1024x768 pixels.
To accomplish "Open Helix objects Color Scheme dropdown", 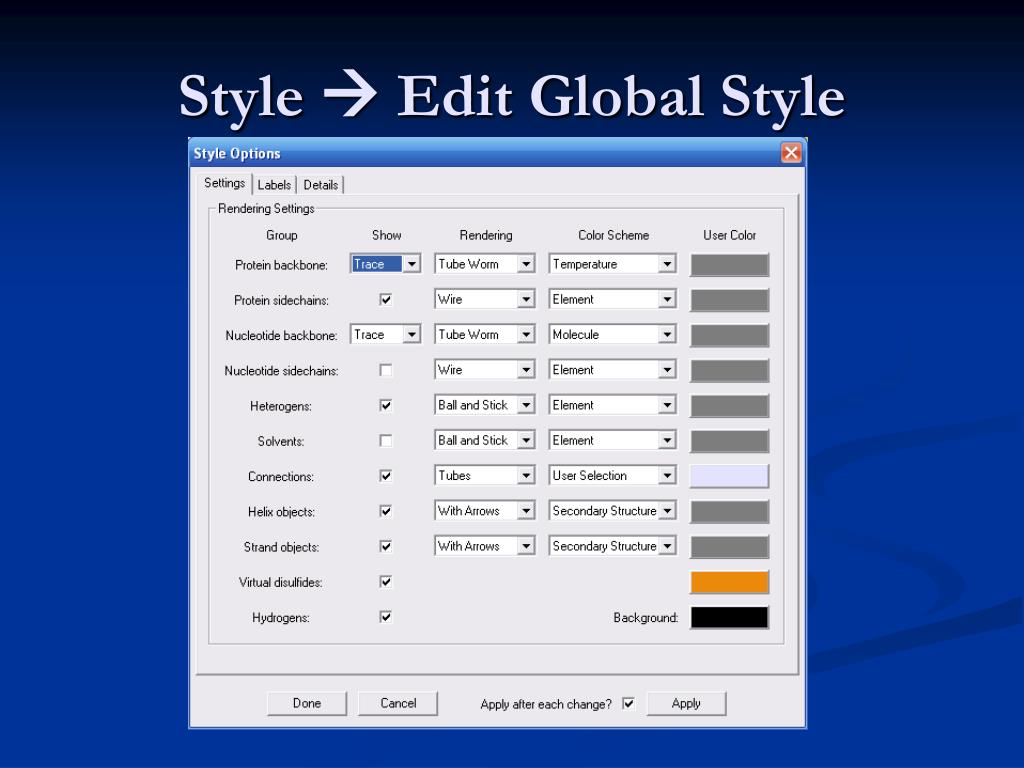I will (x=612, y=511).
